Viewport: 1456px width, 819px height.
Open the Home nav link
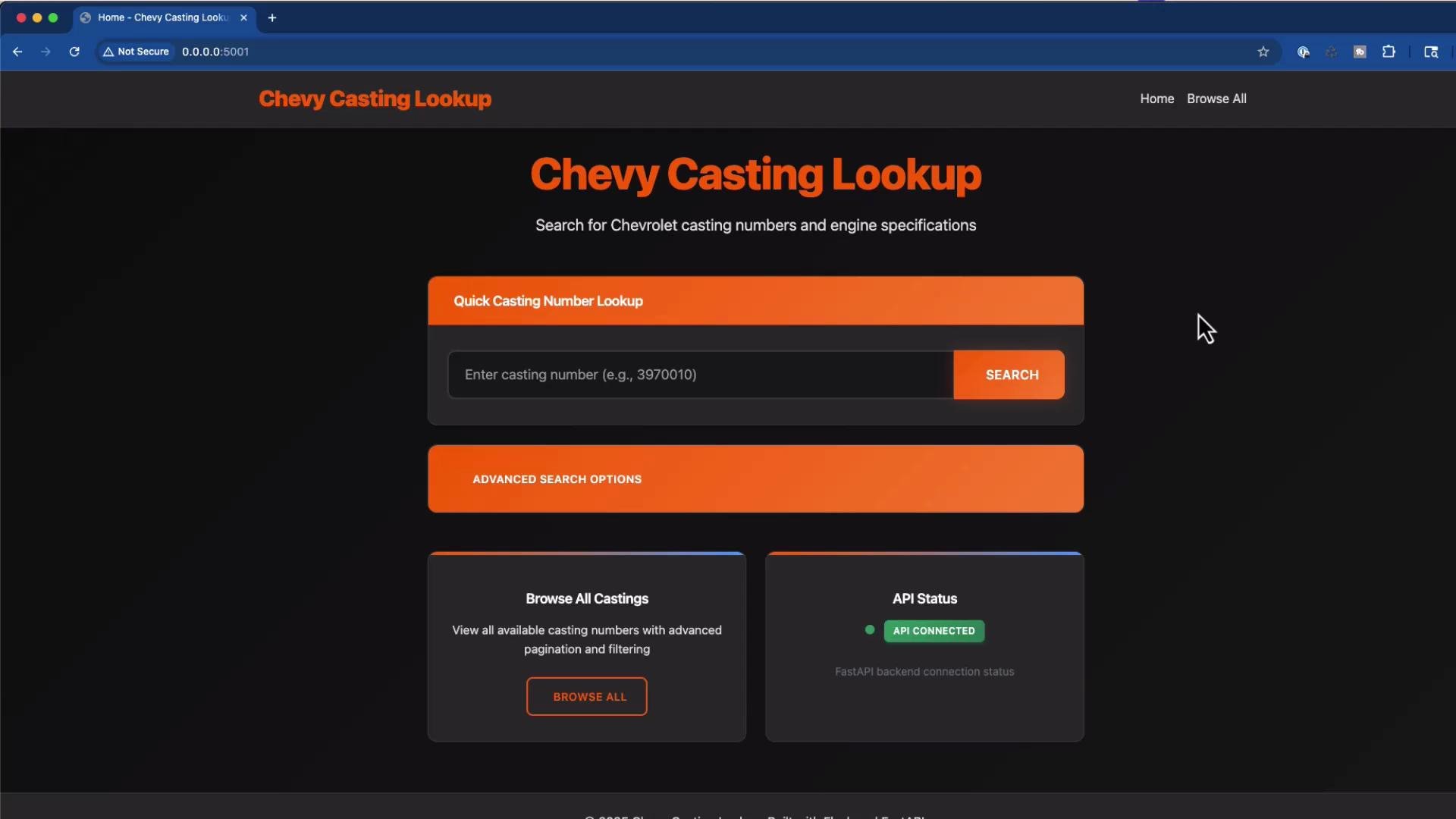[1156, 99]
